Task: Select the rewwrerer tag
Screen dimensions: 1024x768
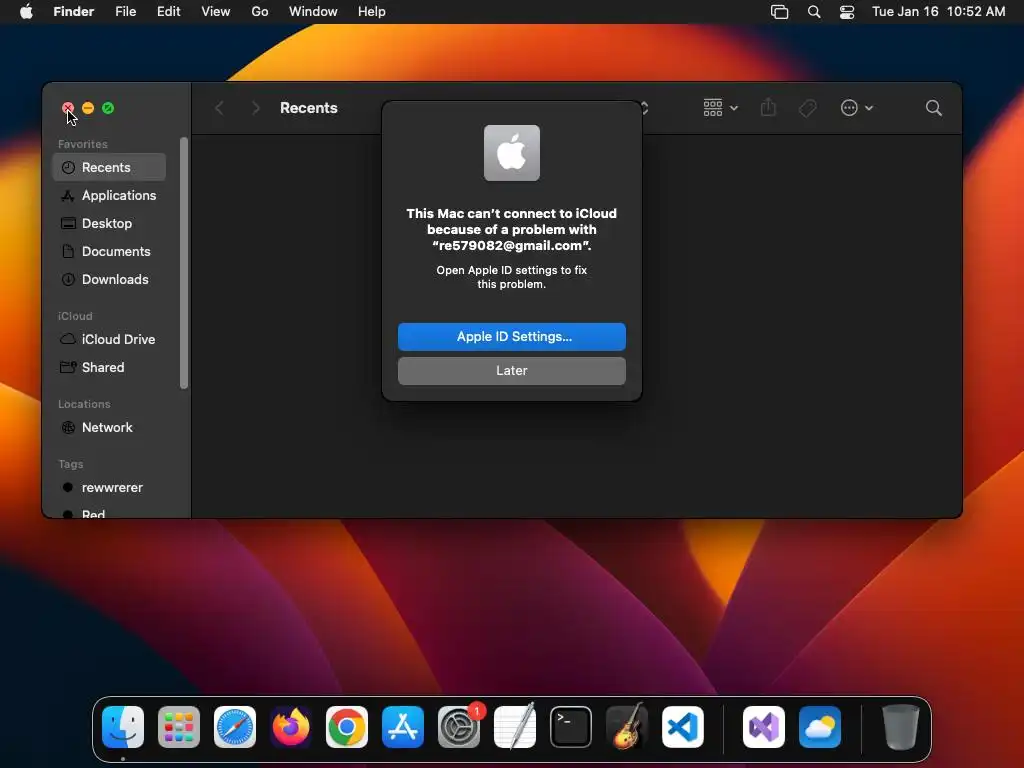Action: [109, 488]
